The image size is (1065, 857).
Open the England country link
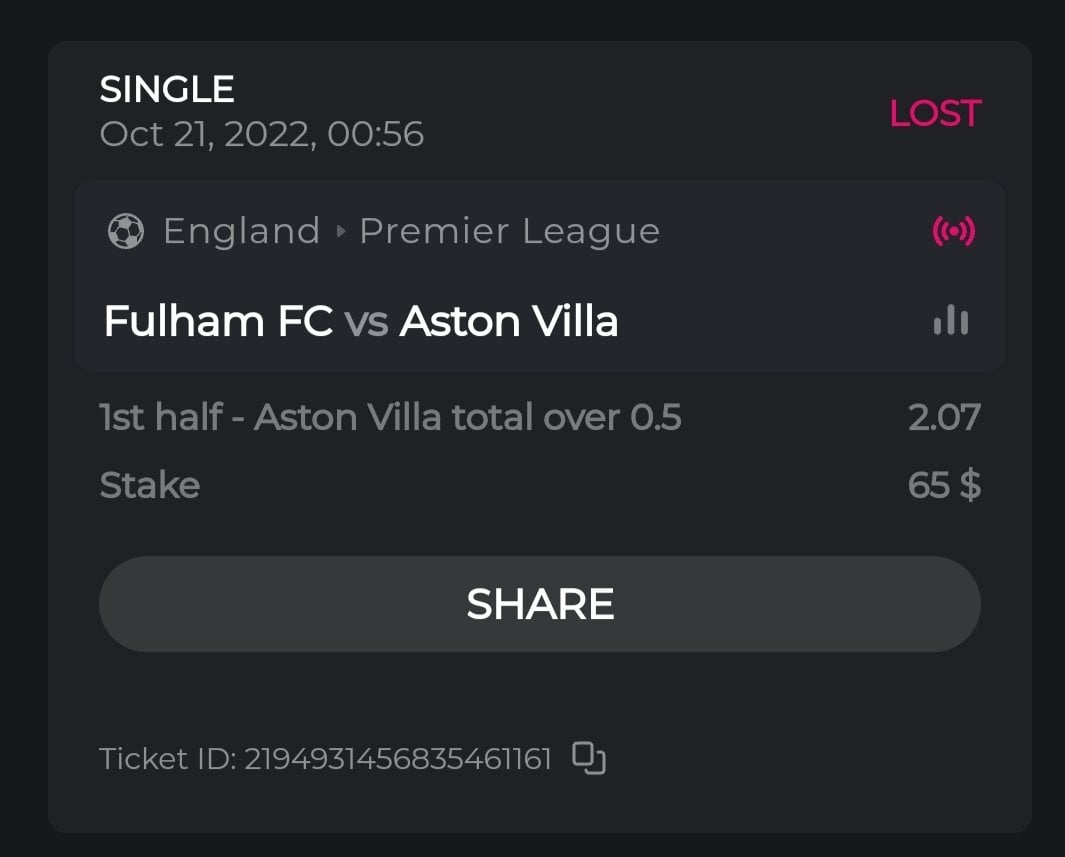[x=241, y=232]
